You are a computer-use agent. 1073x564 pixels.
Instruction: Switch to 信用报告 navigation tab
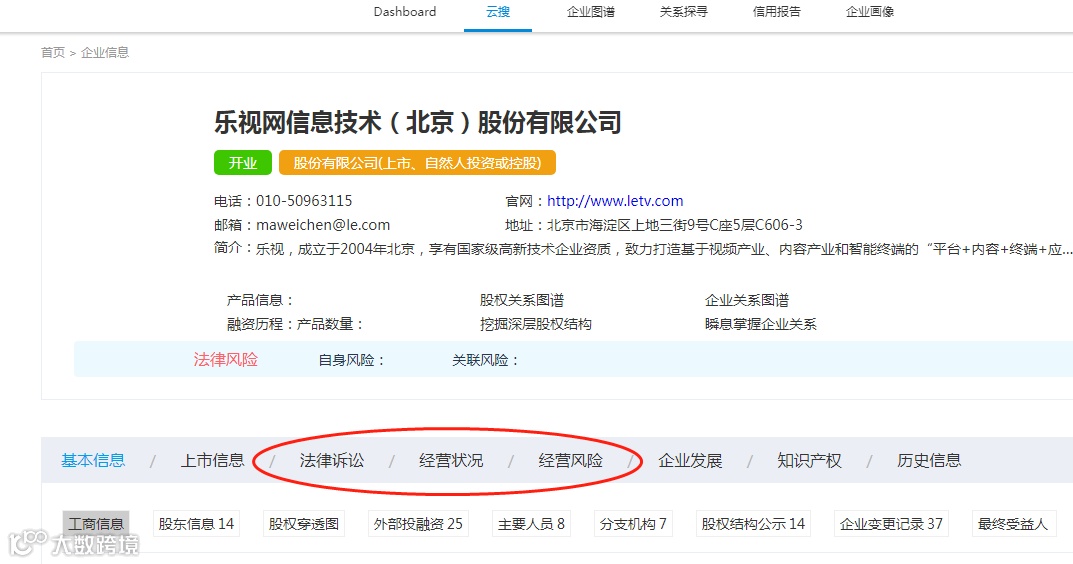coord(776,12)
